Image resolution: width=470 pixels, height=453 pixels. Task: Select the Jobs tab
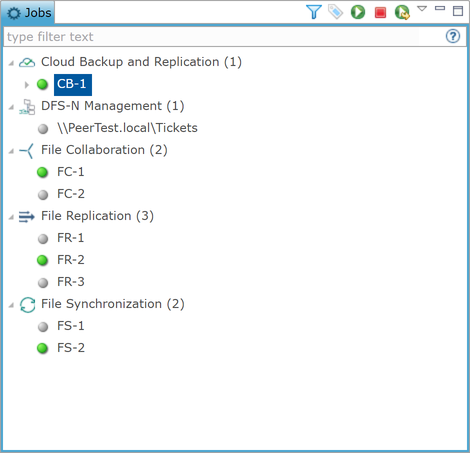[28, 13]
